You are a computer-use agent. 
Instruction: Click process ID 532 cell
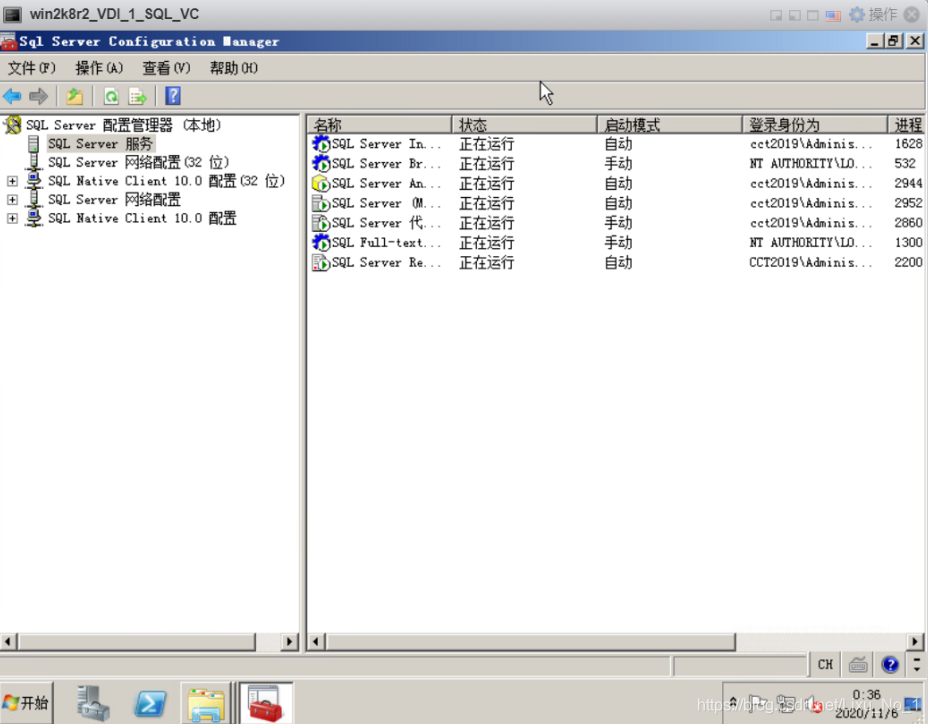pos(905,163)
